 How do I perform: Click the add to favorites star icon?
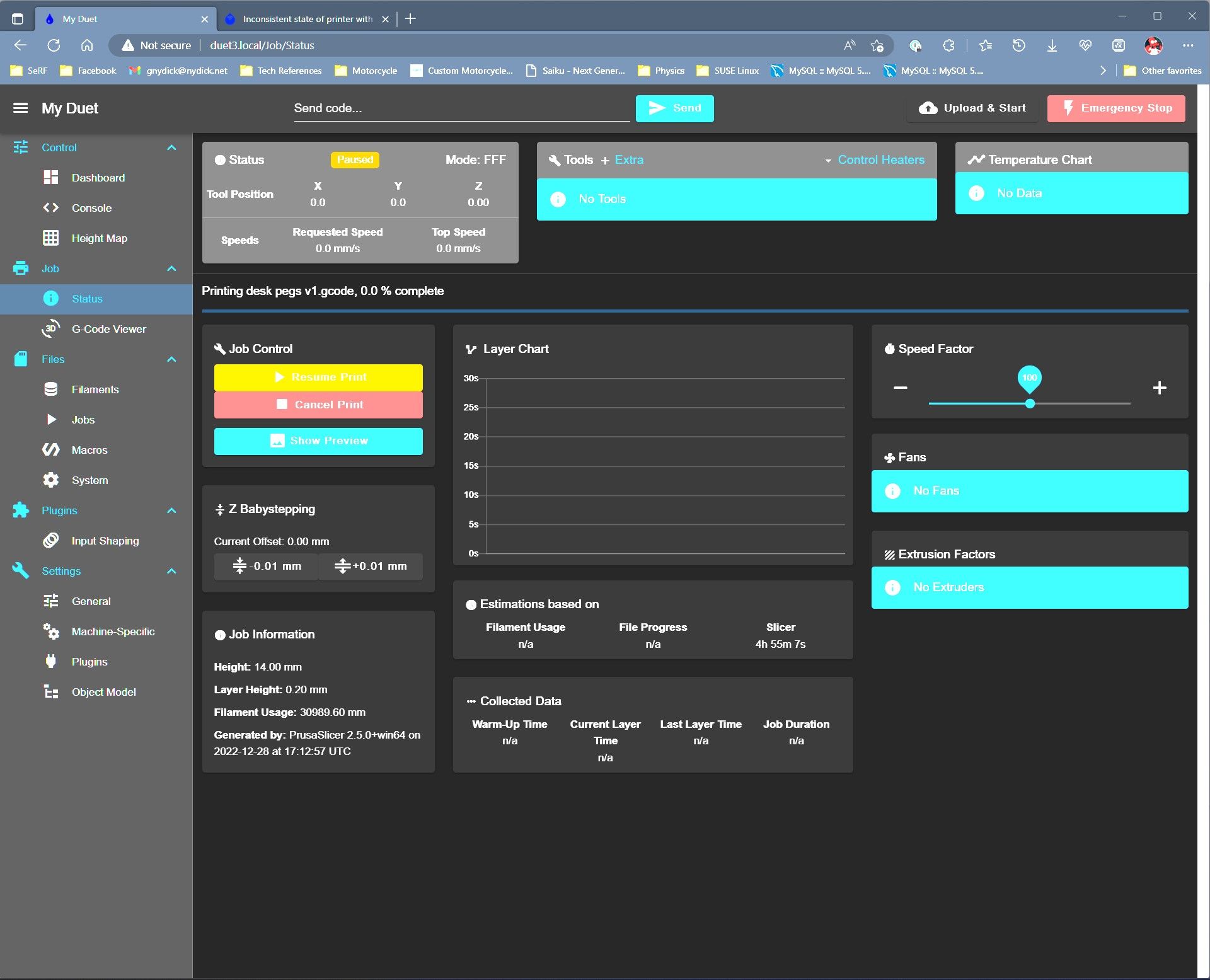click(877, 45)
